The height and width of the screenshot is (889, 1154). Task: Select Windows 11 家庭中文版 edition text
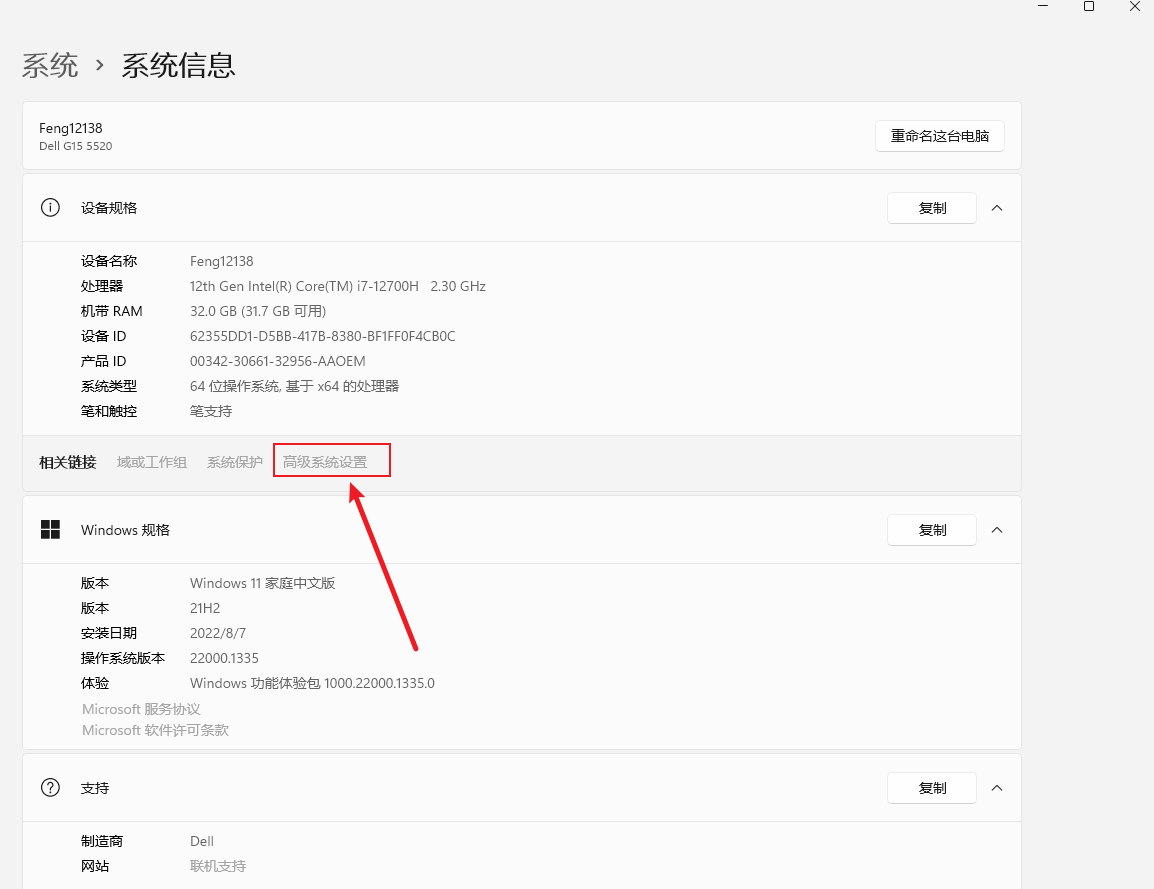click(x=263, y=584)
